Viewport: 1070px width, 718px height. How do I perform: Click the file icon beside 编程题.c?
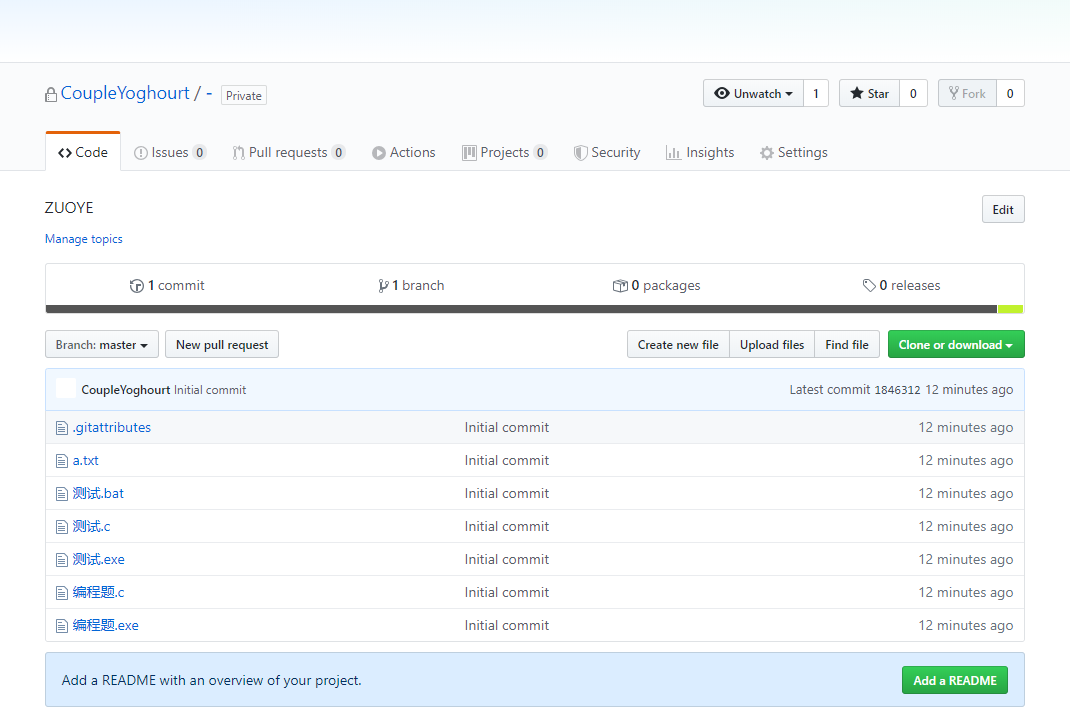(61, 593)
